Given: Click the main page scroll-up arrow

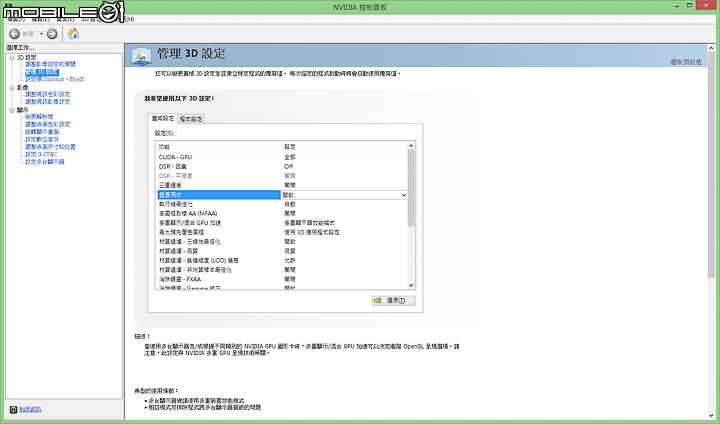Looking at the screenshot, I should point(711,48).
